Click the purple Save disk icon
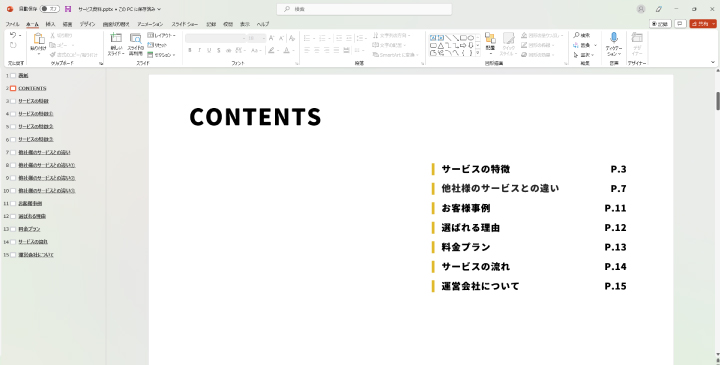720x365 pixels. pyautogui.click(x=68, y=9)
